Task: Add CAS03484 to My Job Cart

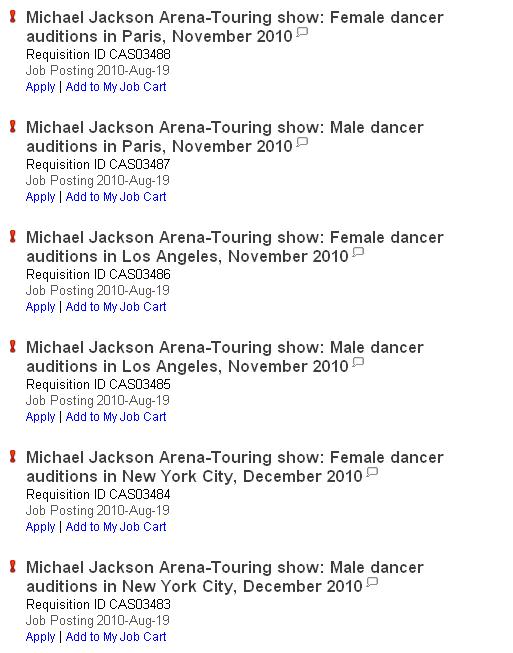Action: tap(116, 526)
